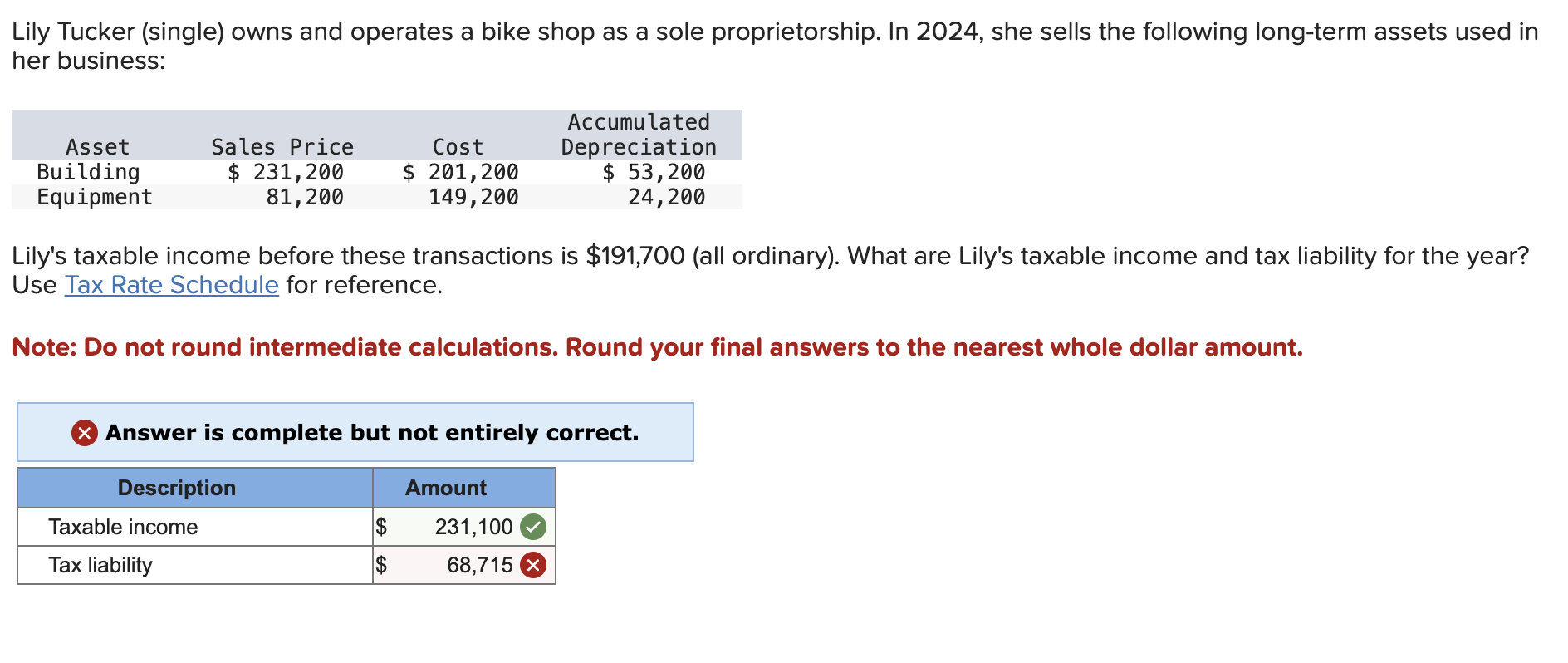Click the message 'Answer is complete but not entirely correct'
The image size is (1568, 663).
click(x=370, y=432)
